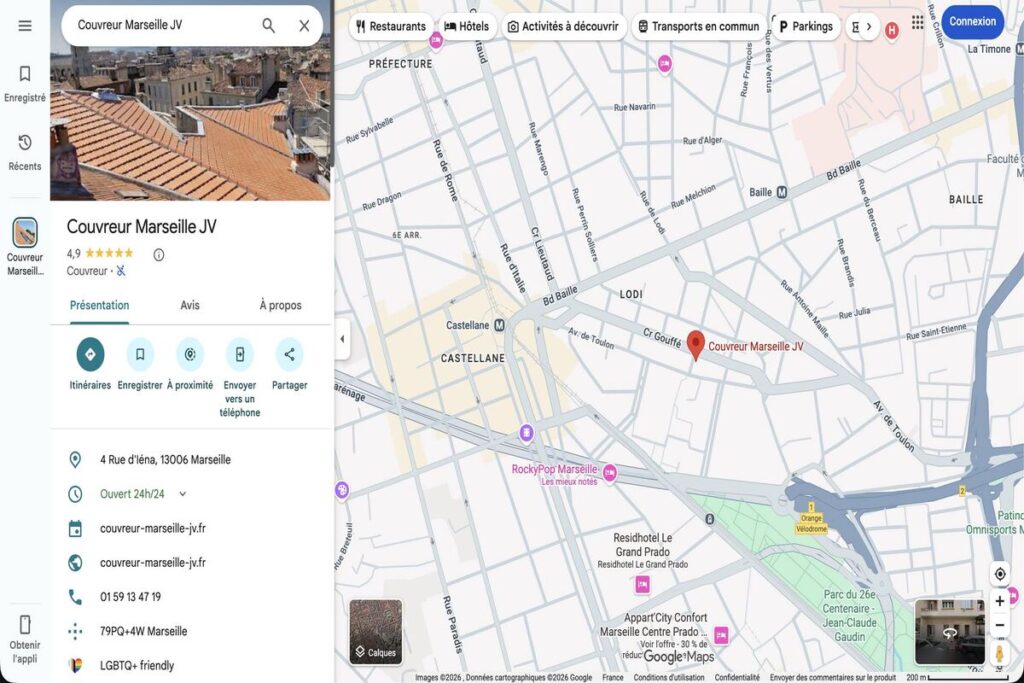Screen dimensions: 1024x683
Task: Click the telephone handset icon
Action: pyautogui.click(x=75, y=597)
